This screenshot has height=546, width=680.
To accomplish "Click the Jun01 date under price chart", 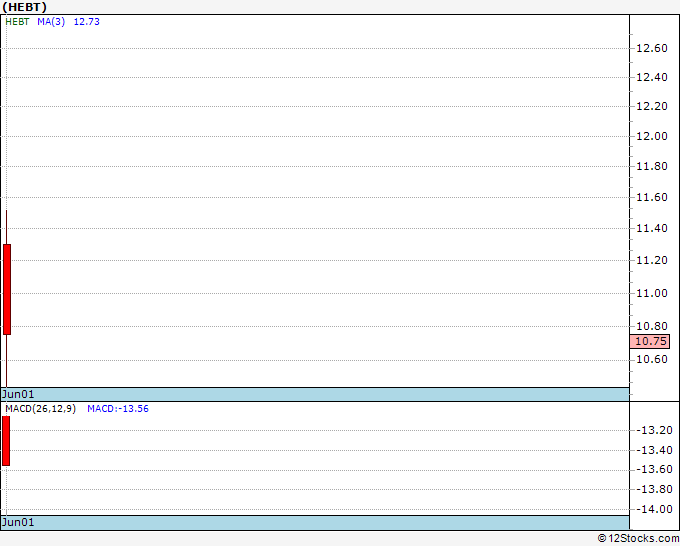I will coord(18,394).
